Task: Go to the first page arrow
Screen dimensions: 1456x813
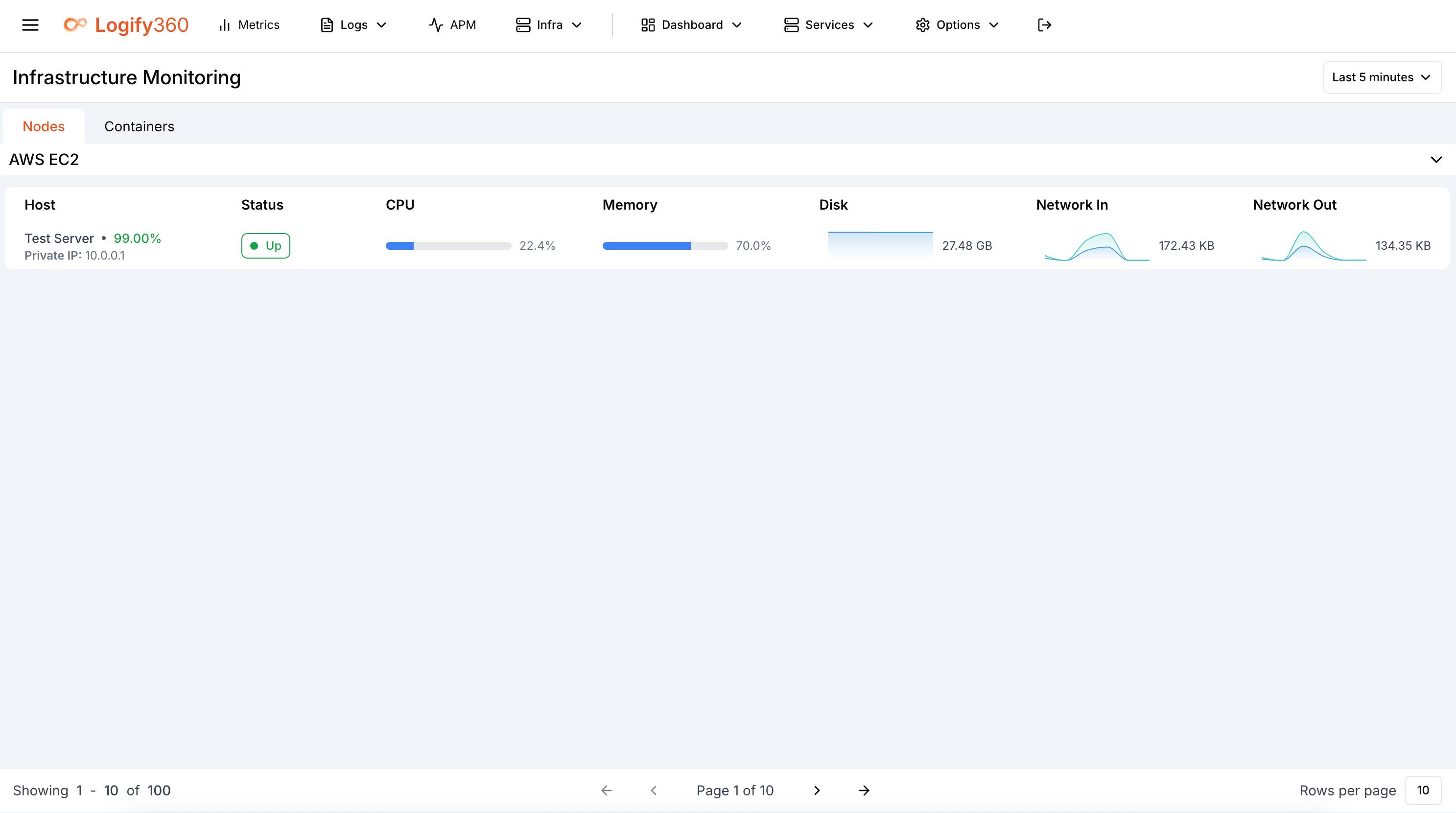Action: [x=607, y=790]
